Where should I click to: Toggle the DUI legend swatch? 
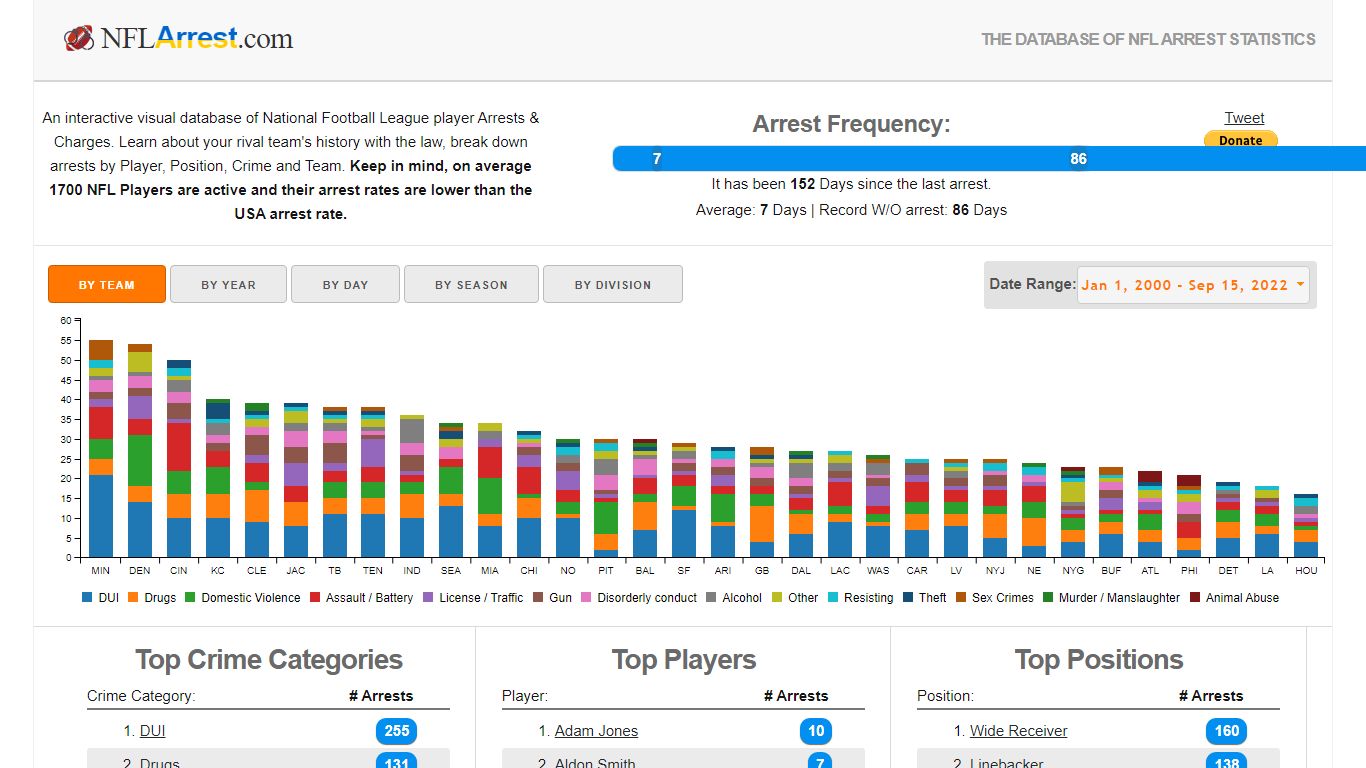(x=88, y=597)
